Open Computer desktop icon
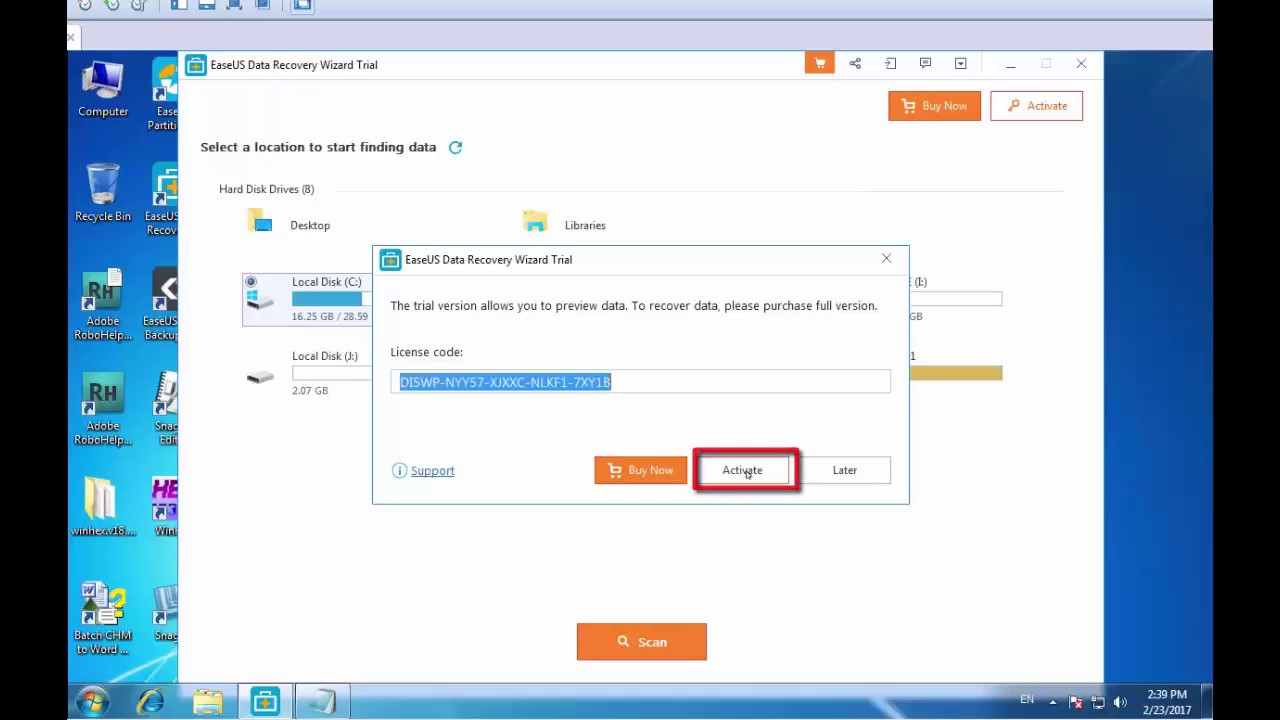1280x720 pixels. (103, 89)
